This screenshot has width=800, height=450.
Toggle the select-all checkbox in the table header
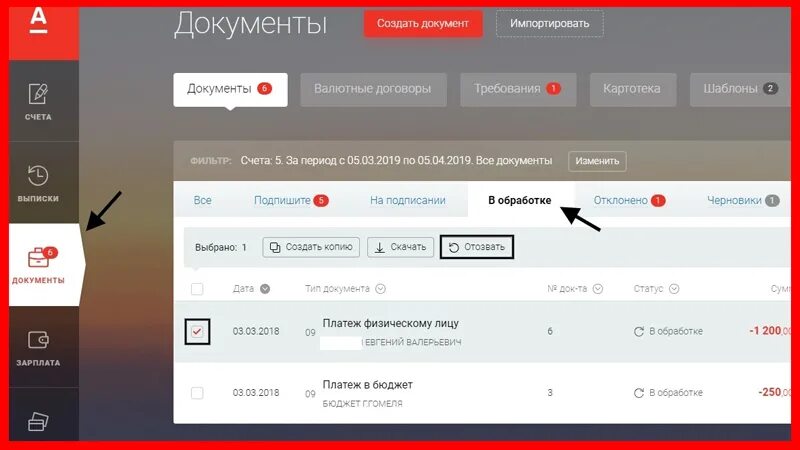pos(197,289)
